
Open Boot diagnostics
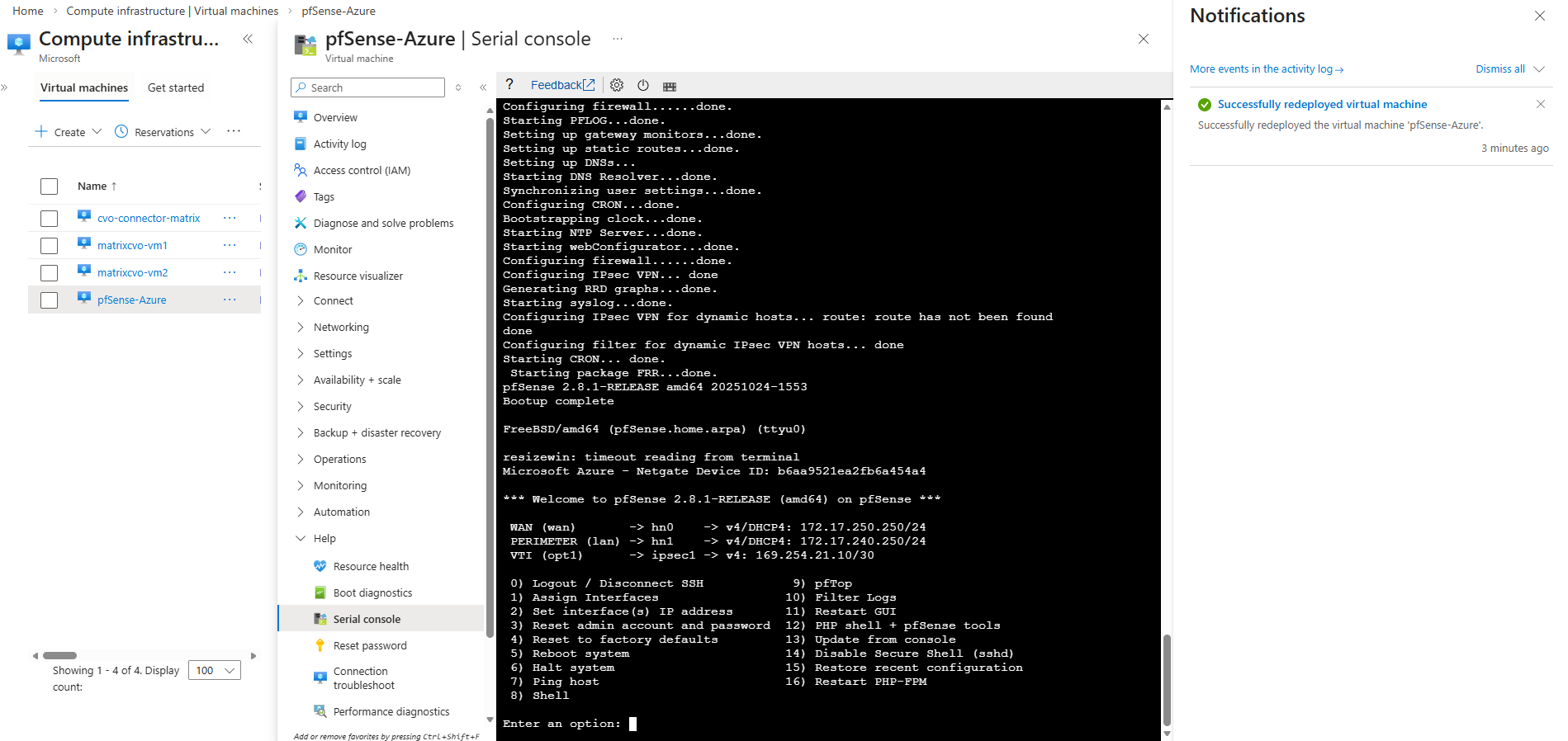pyautogui.click(x=372, y=592)
